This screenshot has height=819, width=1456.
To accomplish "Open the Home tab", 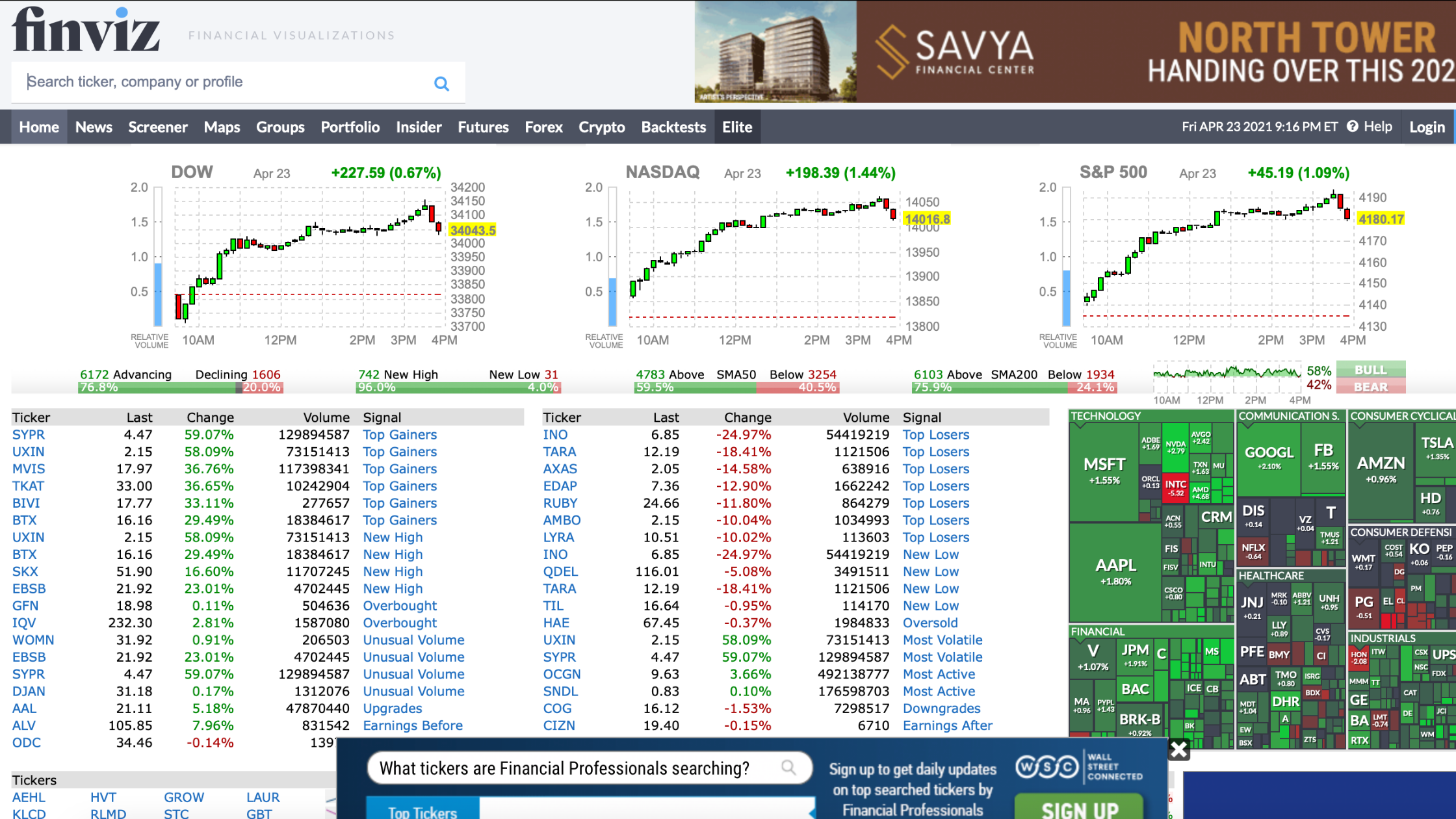I will click(x=39, y=127).
